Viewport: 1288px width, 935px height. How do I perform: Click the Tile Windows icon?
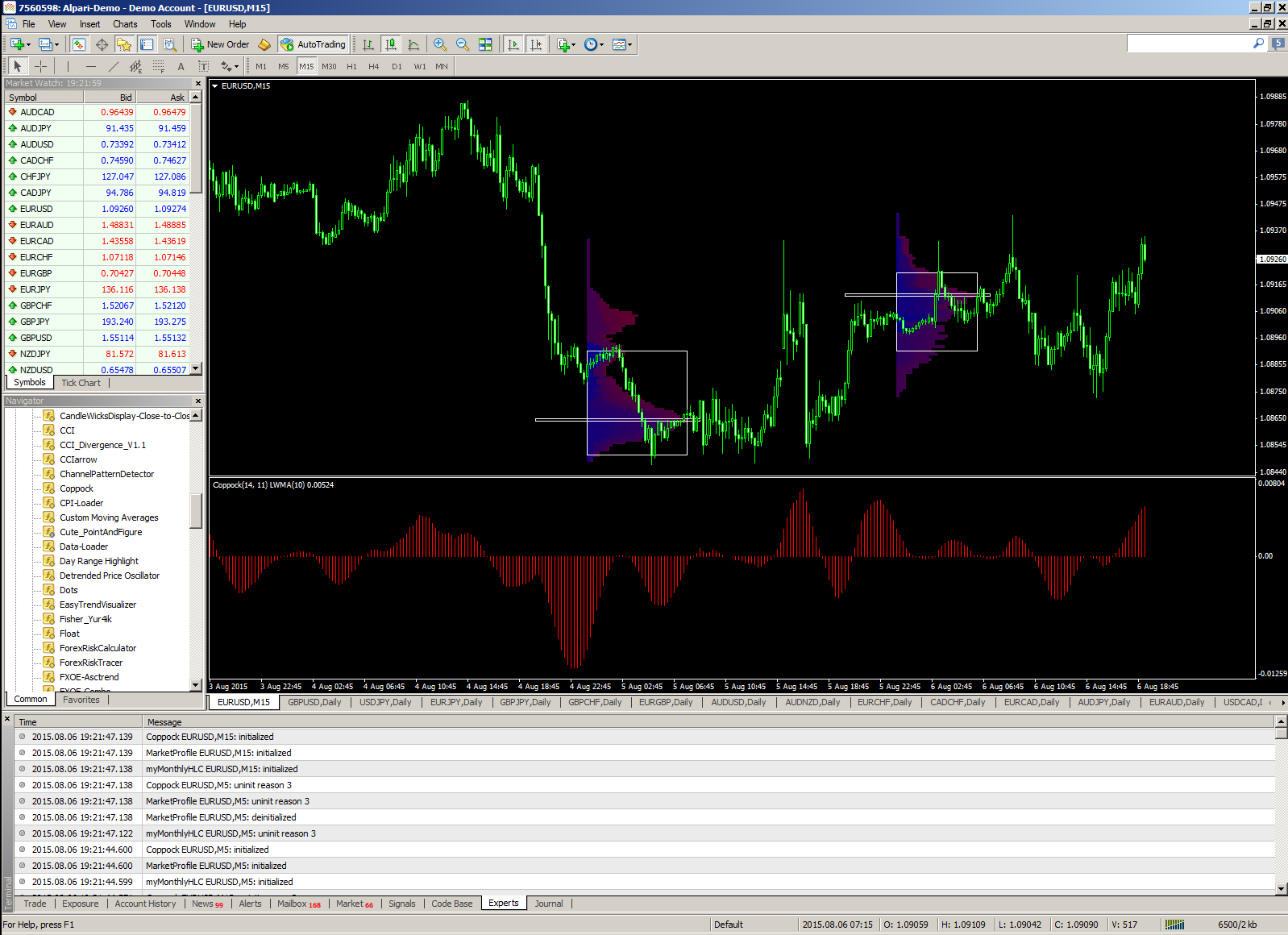coord(485,44)
